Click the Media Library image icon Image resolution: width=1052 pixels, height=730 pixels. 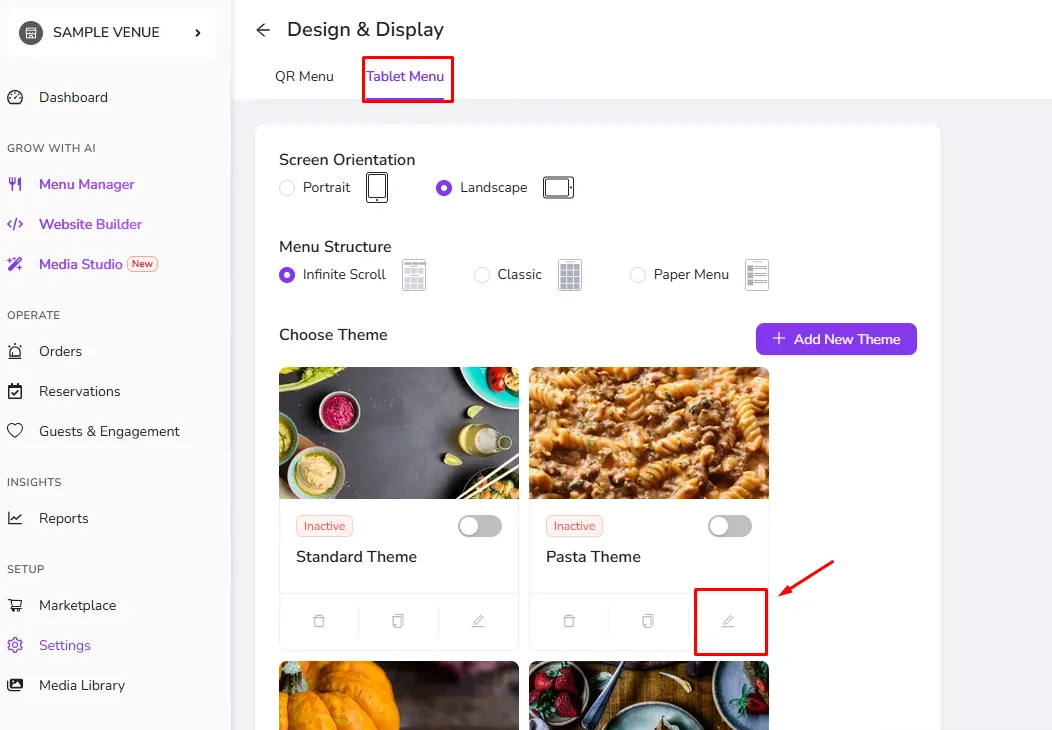[x=15, y=685]
